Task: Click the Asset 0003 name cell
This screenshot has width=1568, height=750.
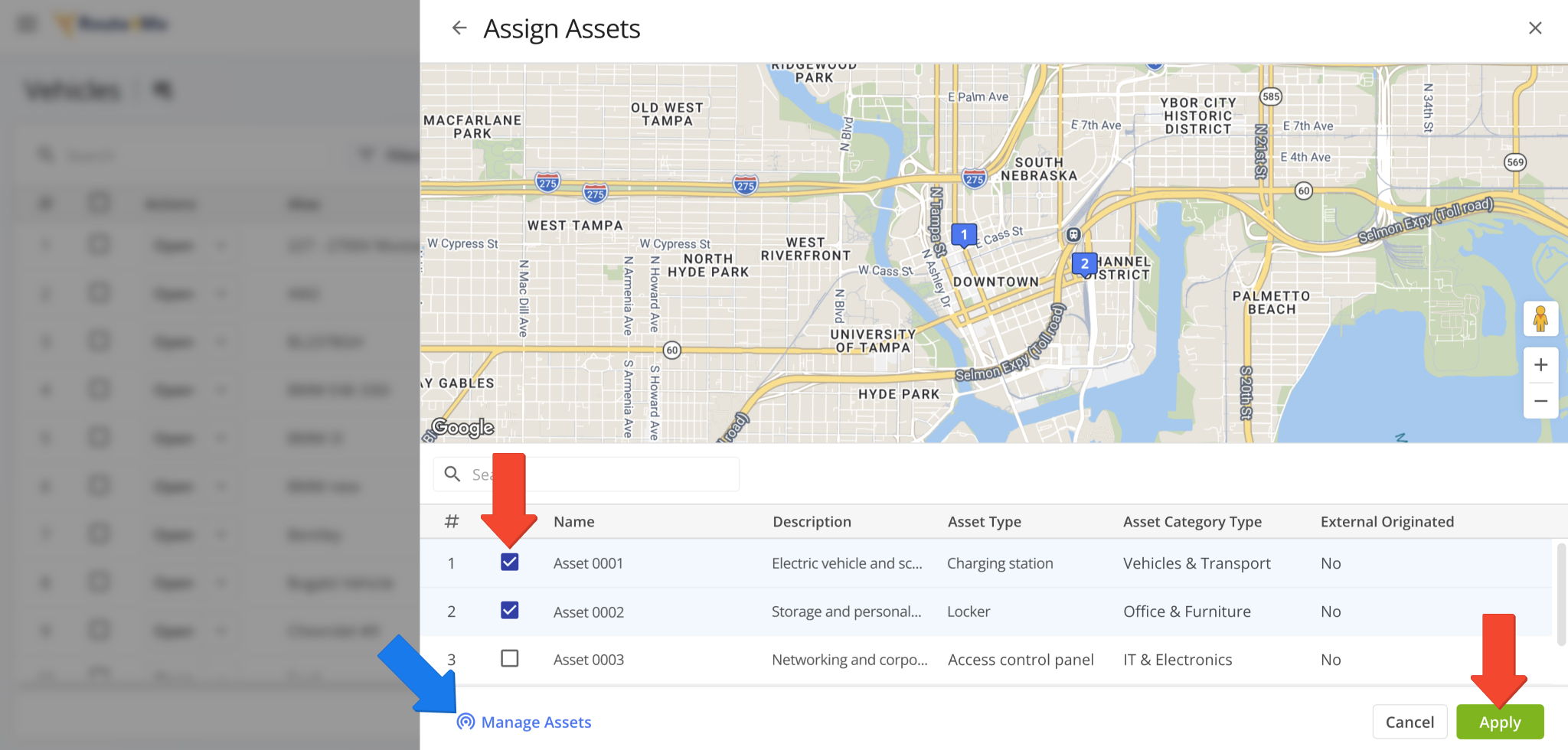Action: click(588, 660)
